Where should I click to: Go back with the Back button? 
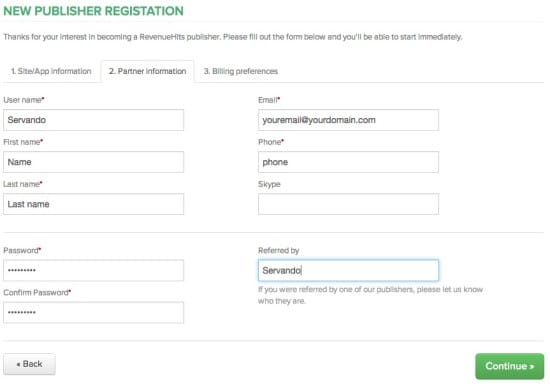coord(29,364)
